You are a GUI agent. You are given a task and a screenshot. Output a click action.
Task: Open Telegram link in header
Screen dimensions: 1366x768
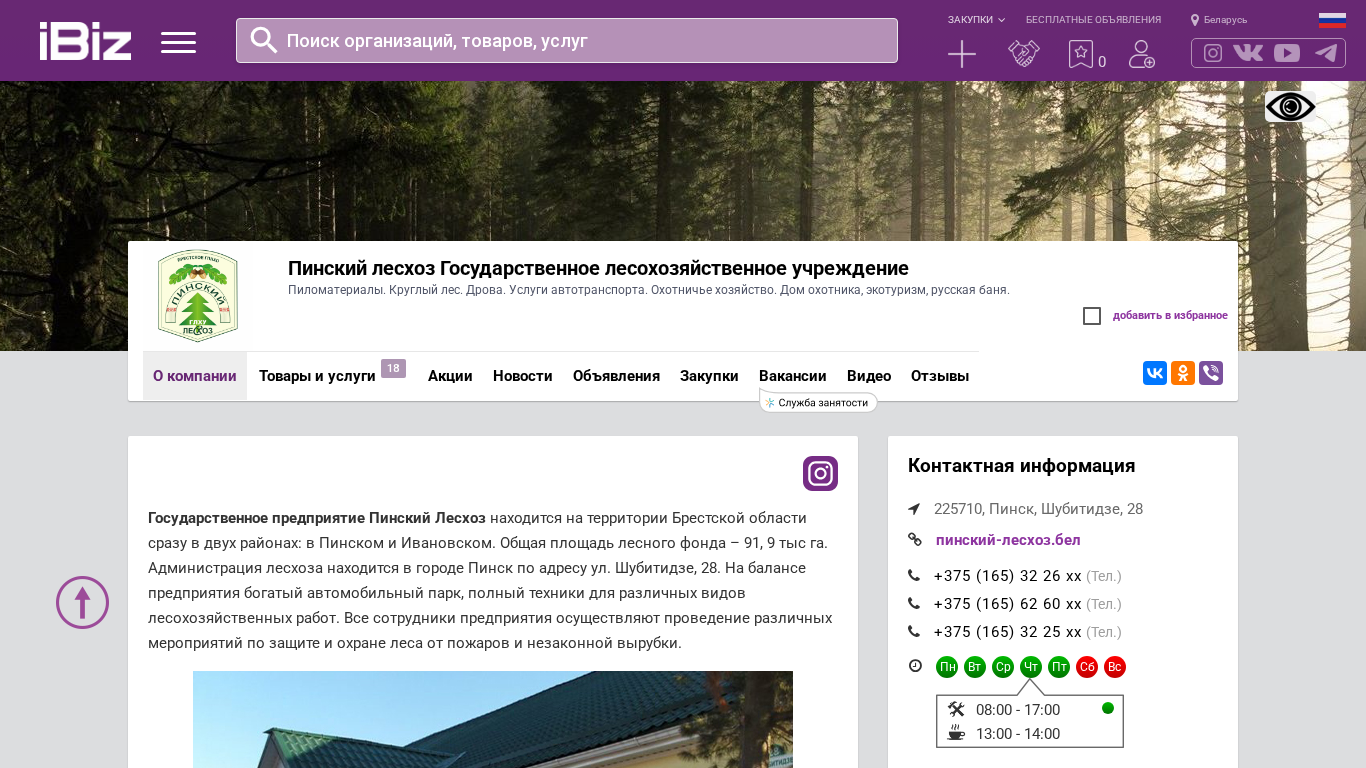pyautogui.click(x=1326, y=53)
